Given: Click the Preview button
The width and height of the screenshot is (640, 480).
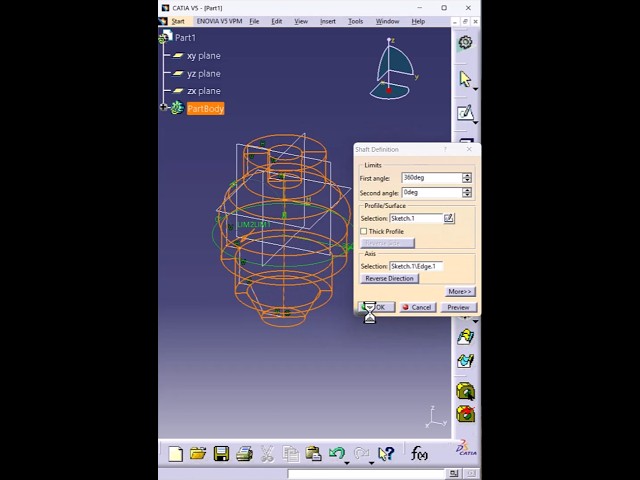Looking at the screenshot, I should tap(458, 307).
